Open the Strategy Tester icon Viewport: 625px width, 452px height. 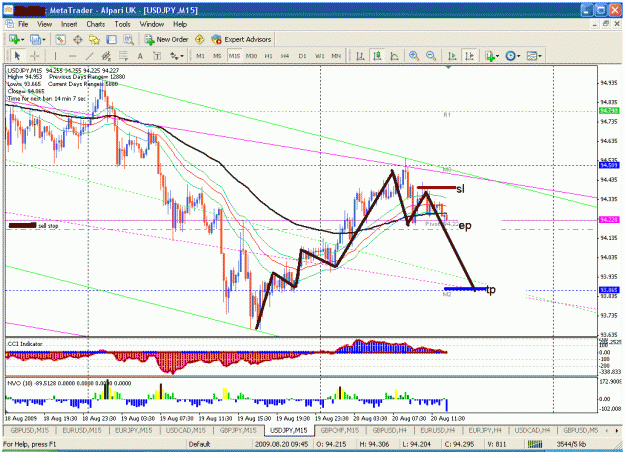128,39
